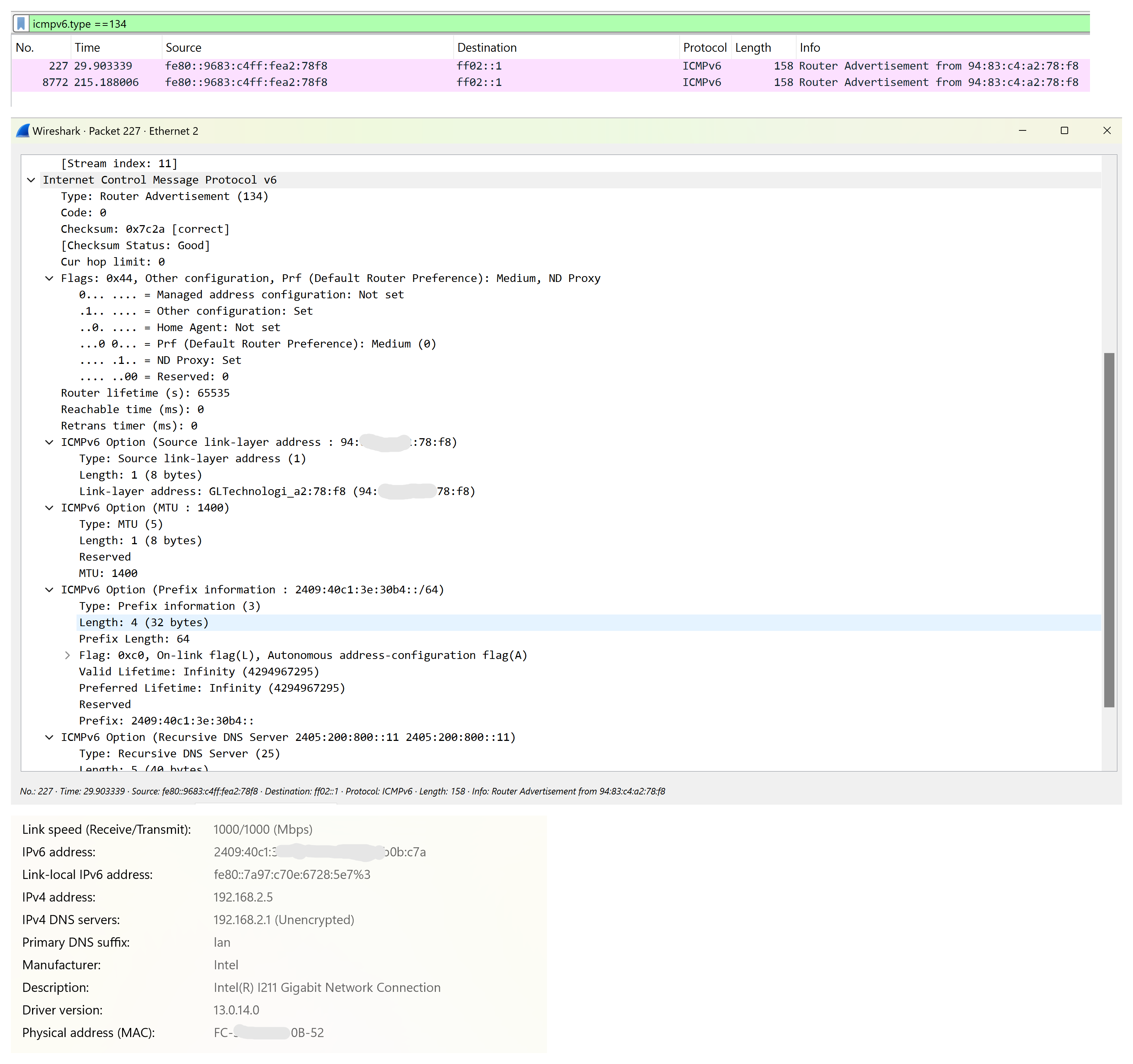Click the Wireshark shark fin icon

click(x=23, y=131)
